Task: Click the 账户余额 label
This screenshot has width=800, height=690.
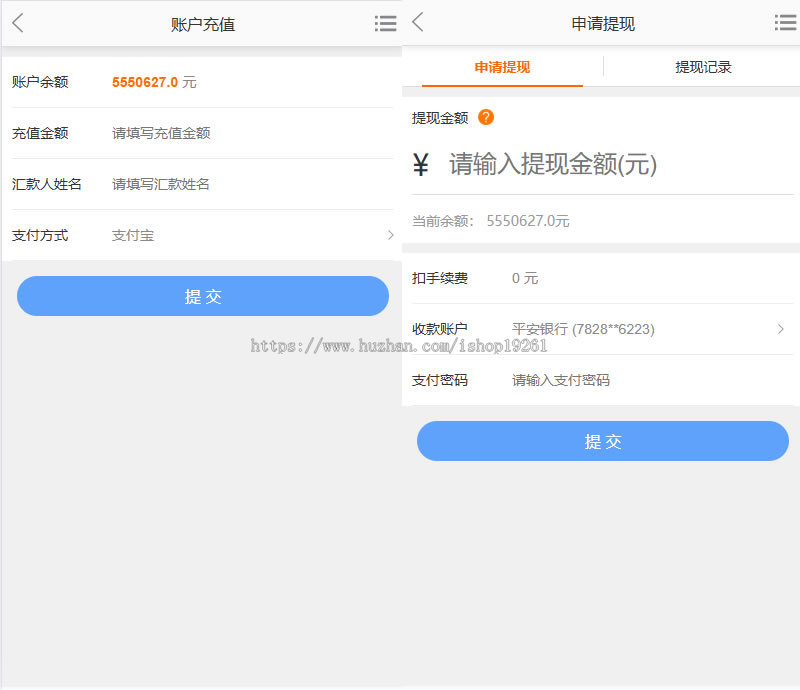Action: (x=40, y=82)
